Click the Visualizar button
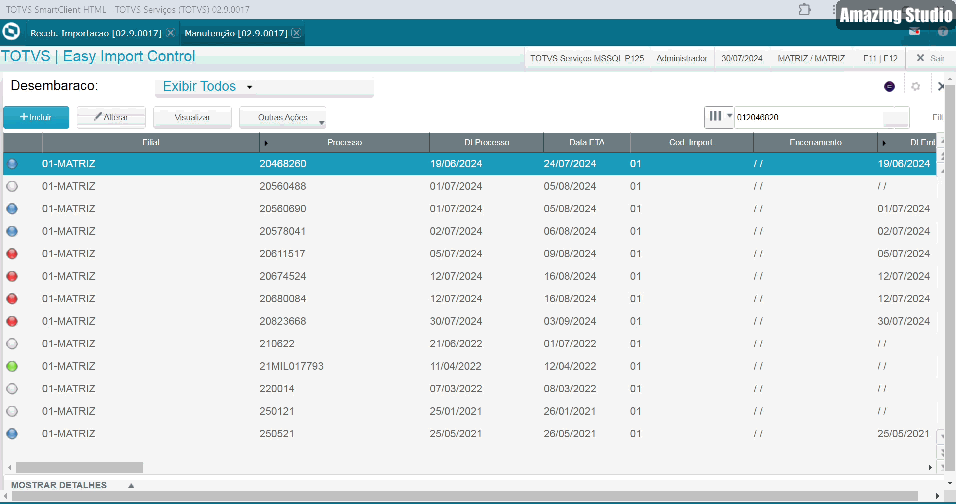 tap(192, 117)
